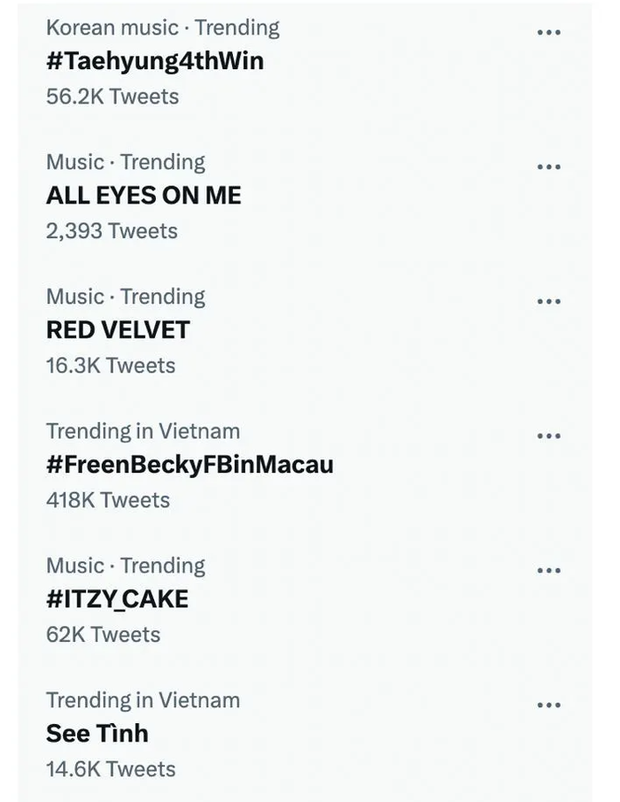Viewport: 620px width, 802px height.
Task: Click the Korean music · Trending label
Action: pos(163,28)
